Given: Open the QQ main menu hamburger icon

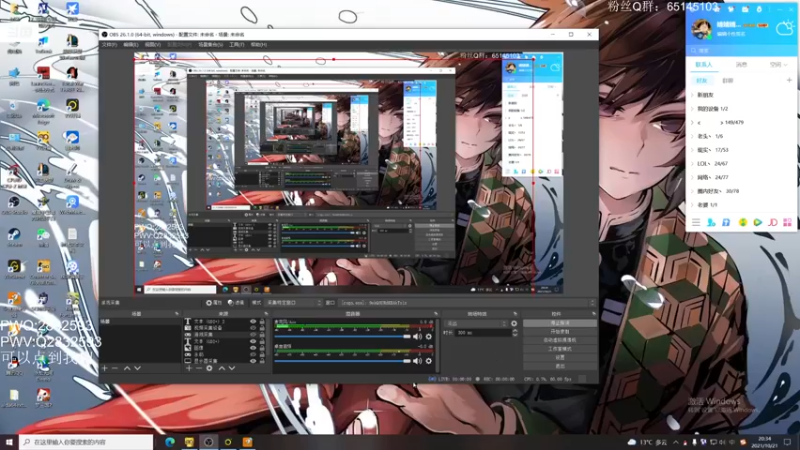Looking at the screenshot, I should tap(696, 222).
